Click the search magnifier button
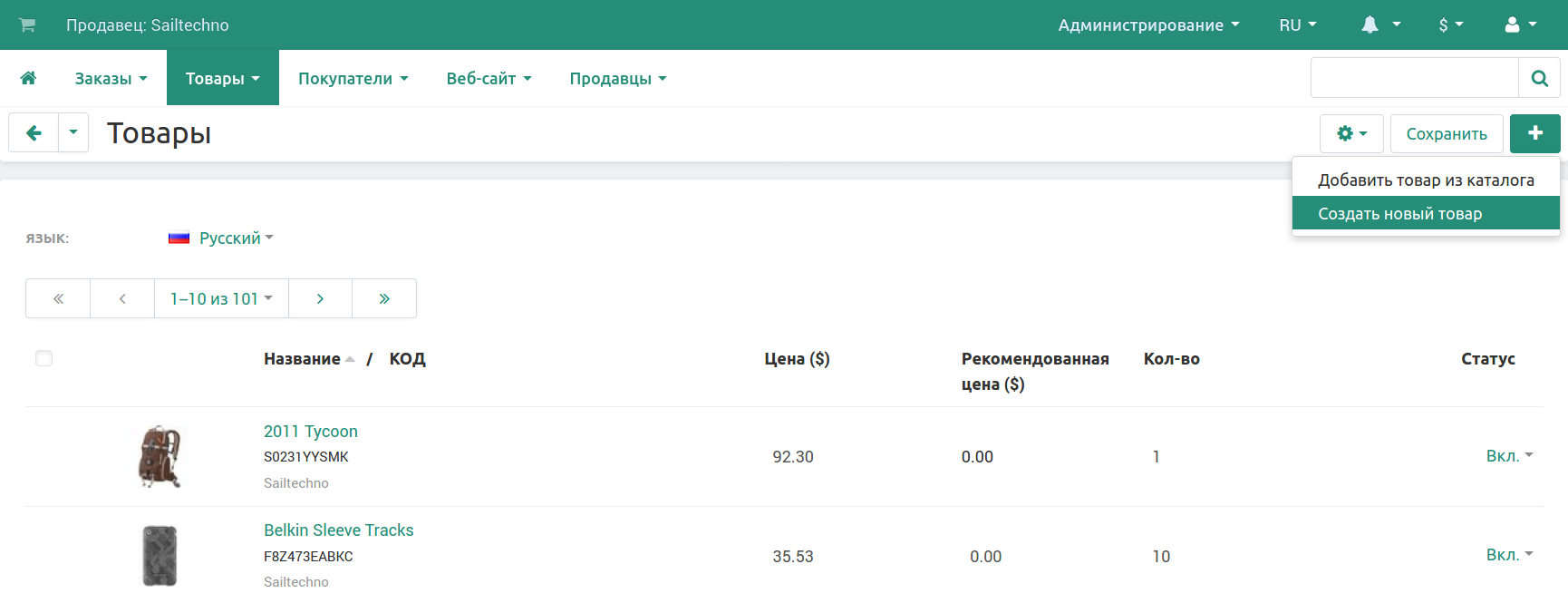 coord(1538,78)
